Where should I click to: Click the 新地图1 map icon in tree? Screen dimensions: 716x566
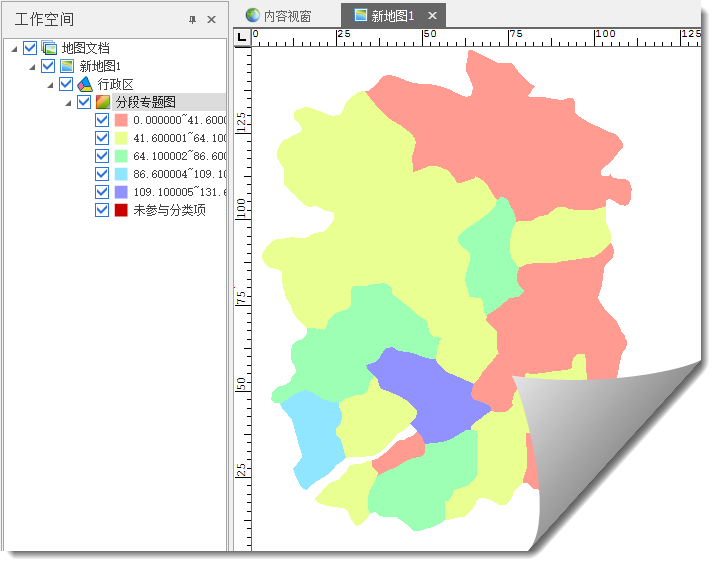pyautogui.click(x=67, y=66)
